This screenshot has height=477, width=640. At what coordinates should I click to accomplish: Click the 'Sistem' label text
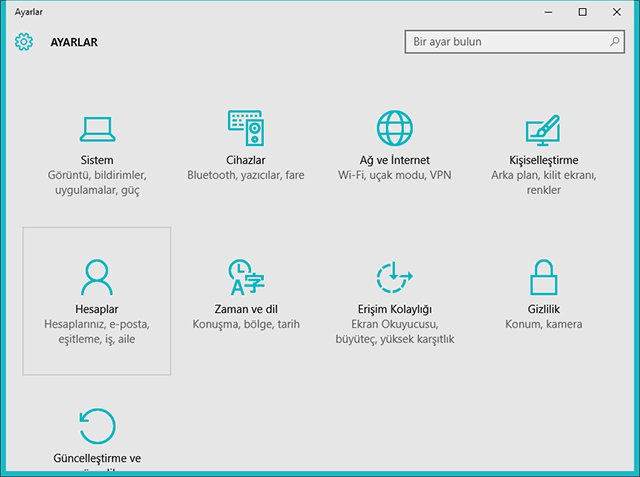97,160
